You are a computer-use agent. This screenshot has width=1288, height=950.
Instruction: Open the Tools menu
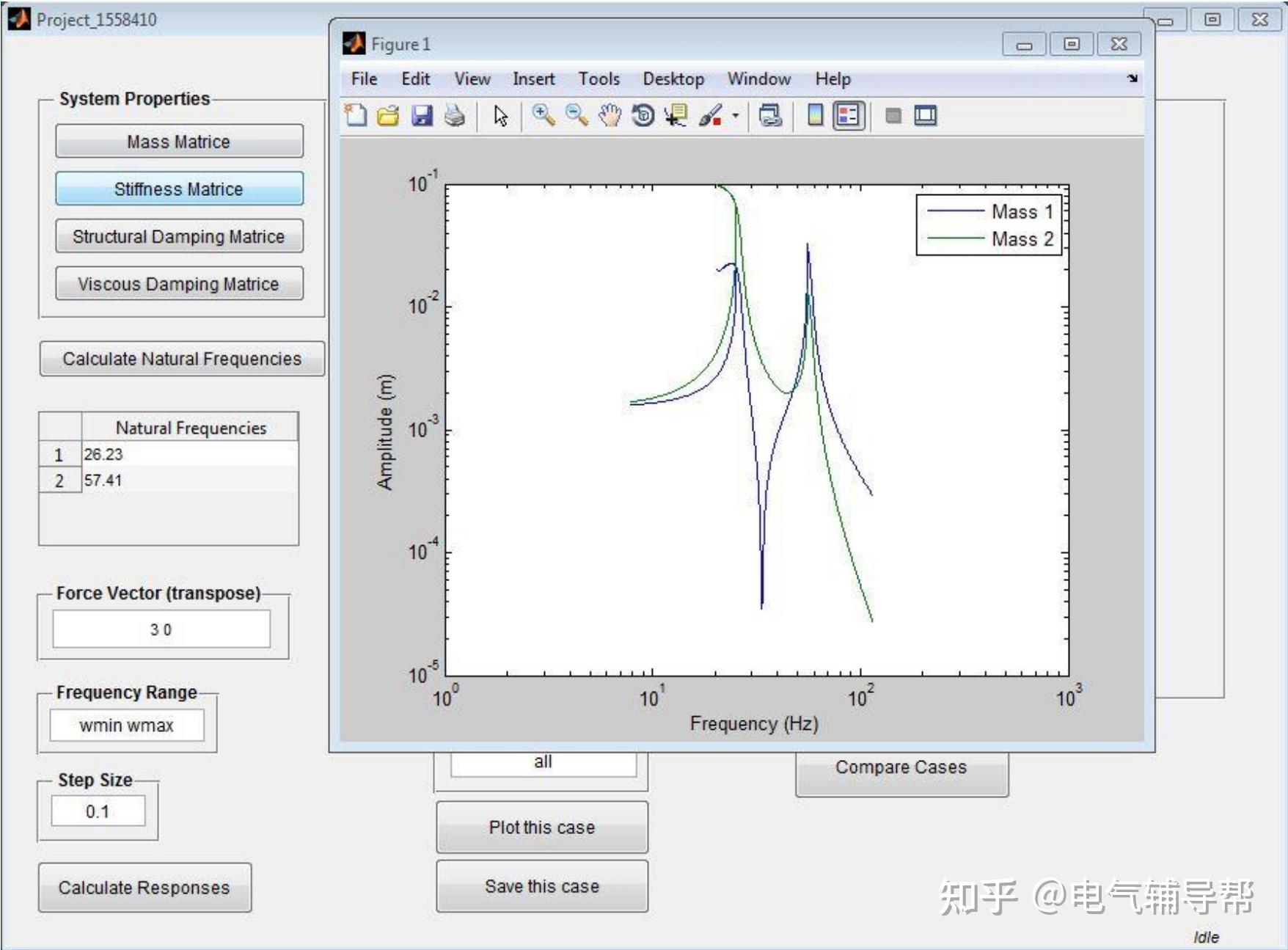pyautogui.click(x=599, y=78)
